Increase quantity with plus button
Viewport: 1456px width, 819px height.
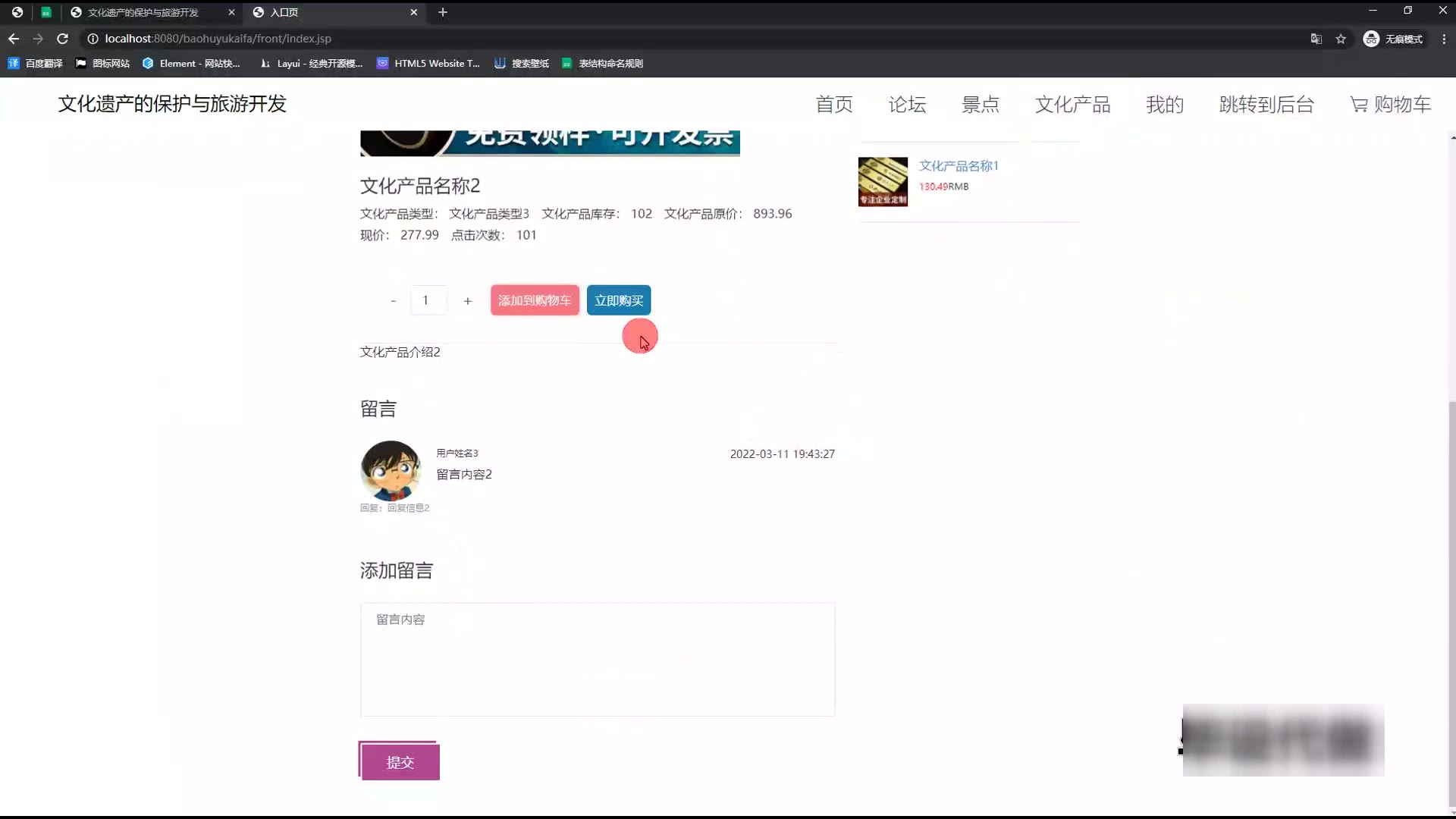pos(468,301)
